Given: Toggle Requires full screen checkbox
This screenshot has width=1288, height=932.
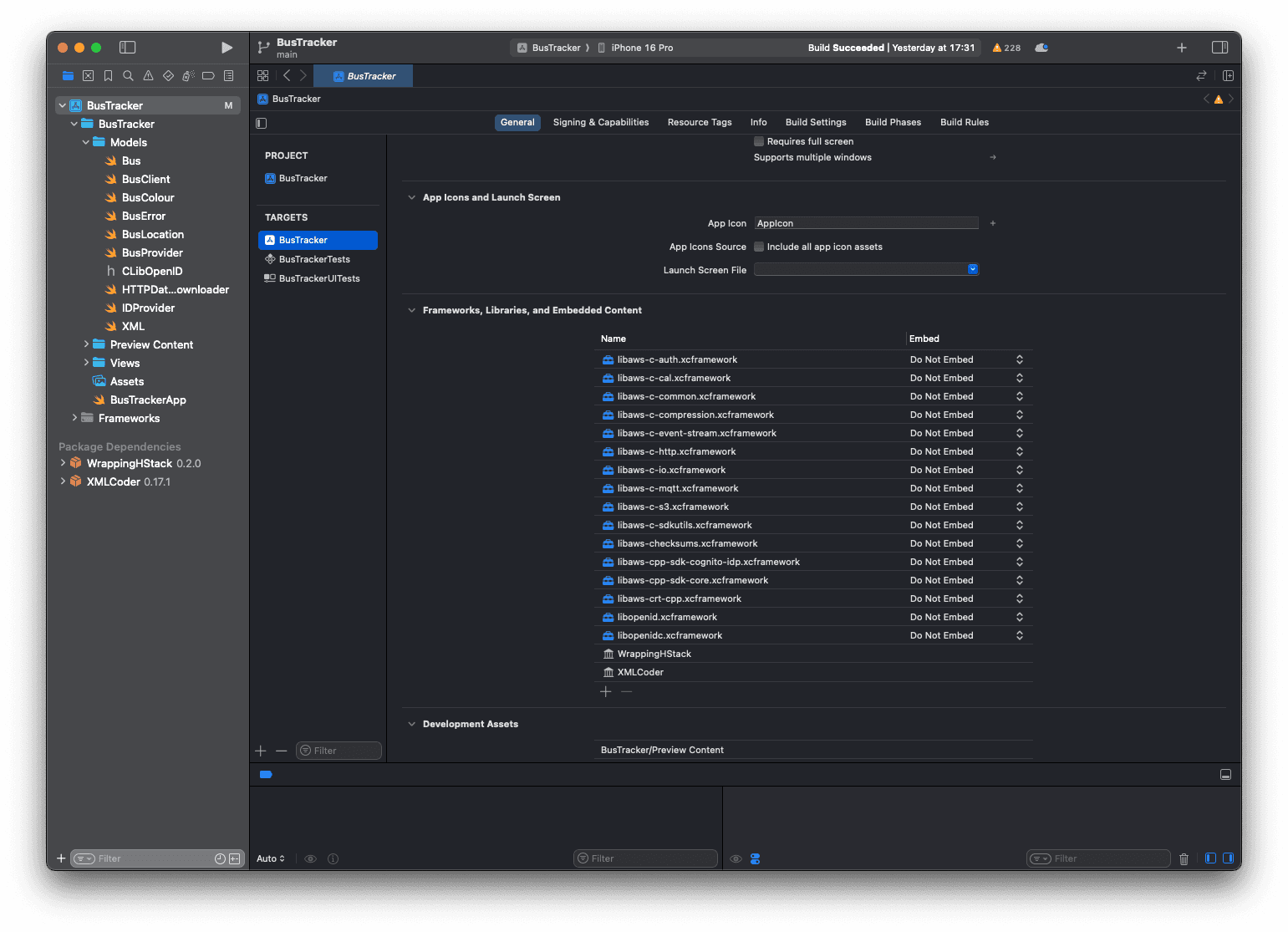Looking at the screenshot, I should point(759,141).
